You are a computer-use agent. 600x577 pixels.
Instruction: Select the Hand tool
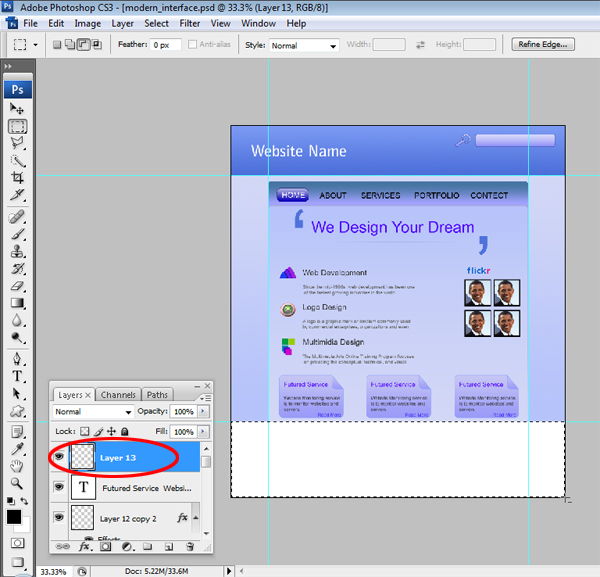pos(17,466)
